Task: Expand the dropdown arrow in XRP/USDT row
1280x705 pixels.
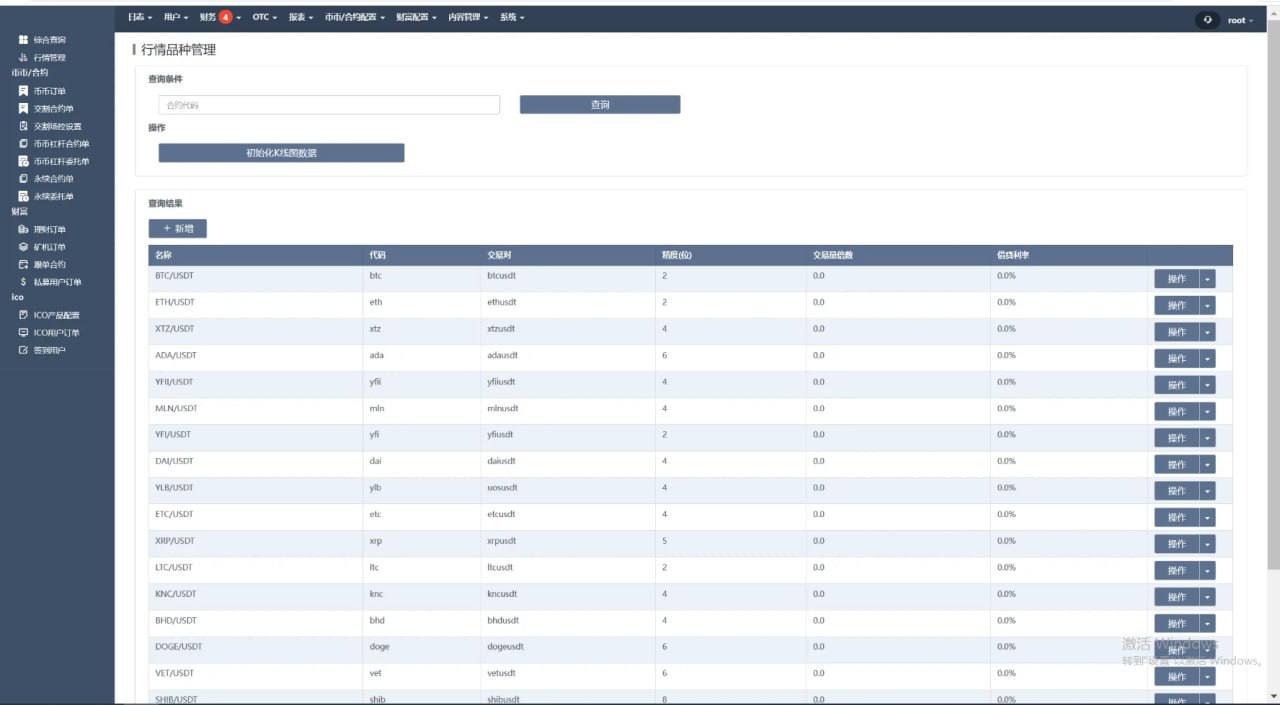Action: click(1207, 544)
